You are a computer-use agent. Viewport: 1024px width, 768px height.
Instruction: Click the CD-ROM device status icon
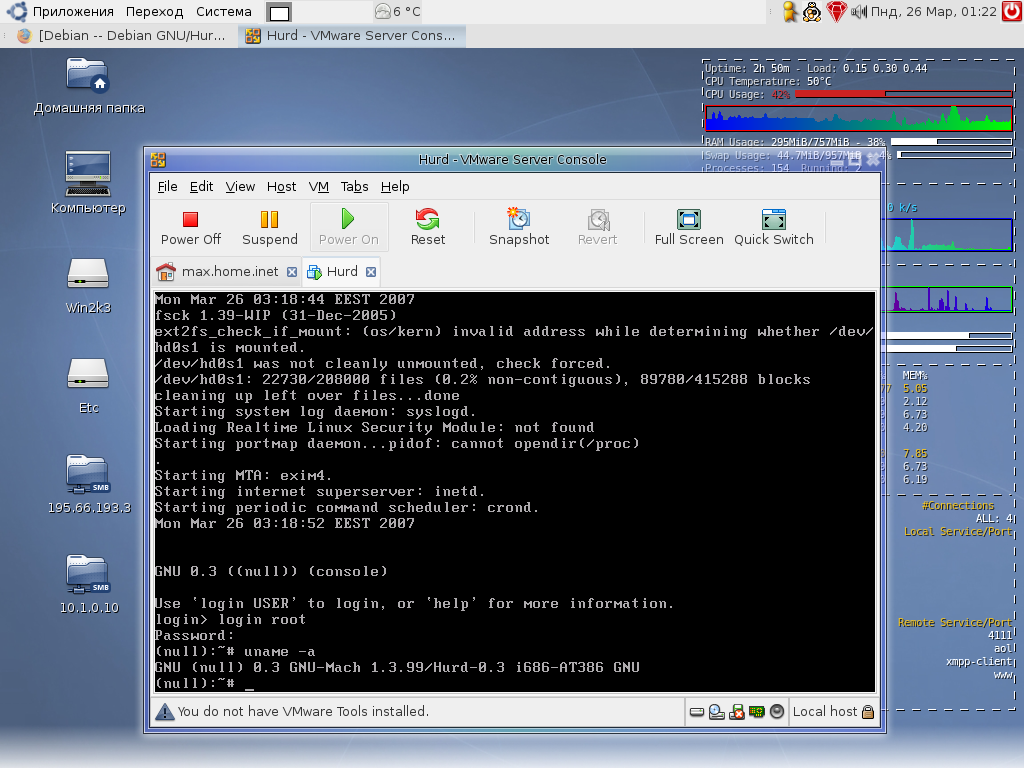click(716, 712)
